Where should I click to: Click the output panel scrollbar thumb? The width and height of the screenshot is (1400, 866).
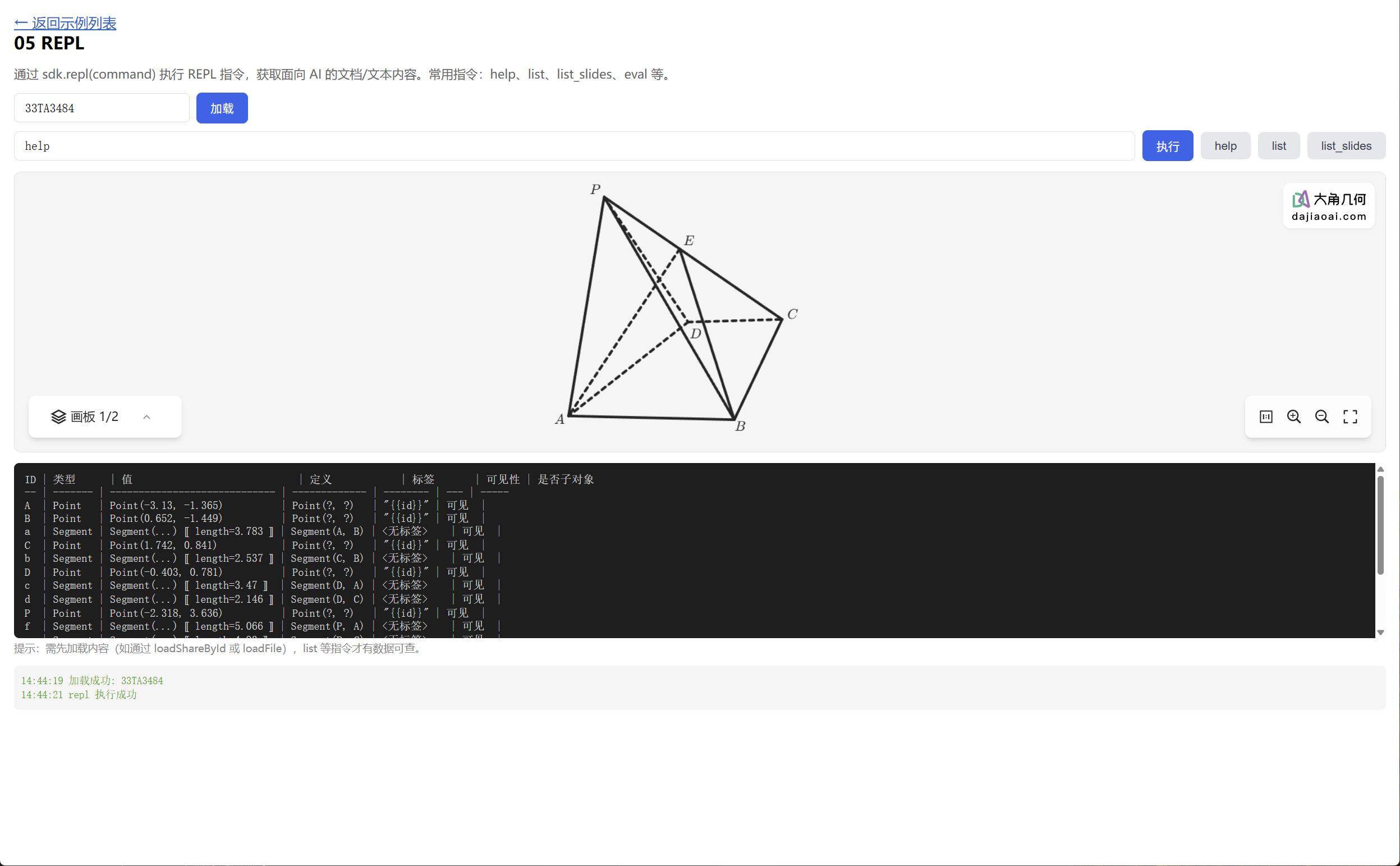1380,524
